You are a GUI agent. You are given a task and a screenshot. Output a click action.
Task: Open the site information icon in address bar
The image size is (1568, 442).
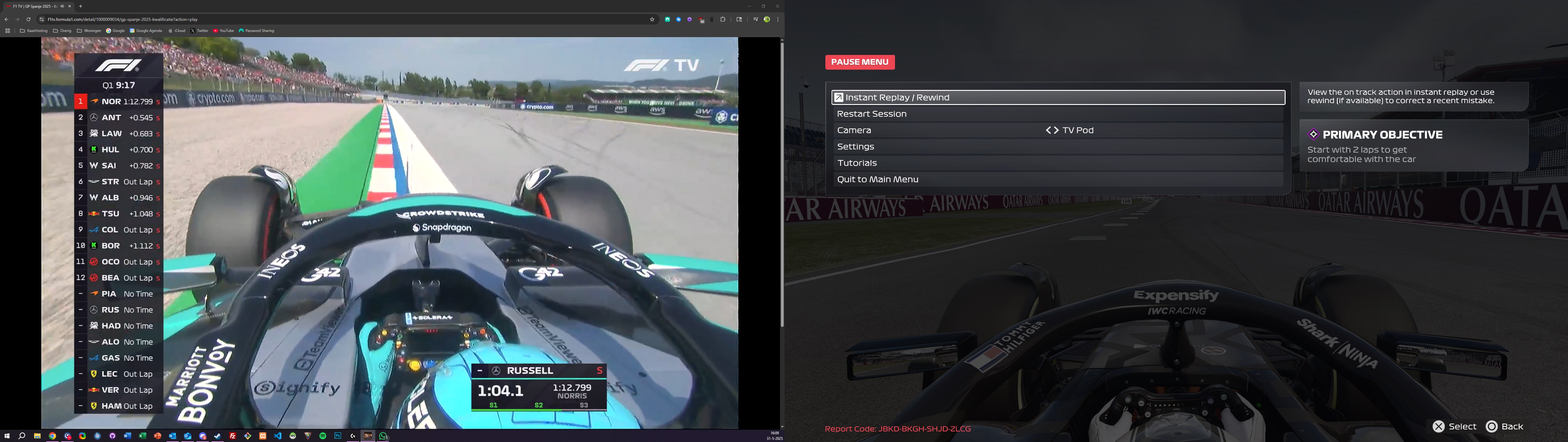click(x=41, y=20)
